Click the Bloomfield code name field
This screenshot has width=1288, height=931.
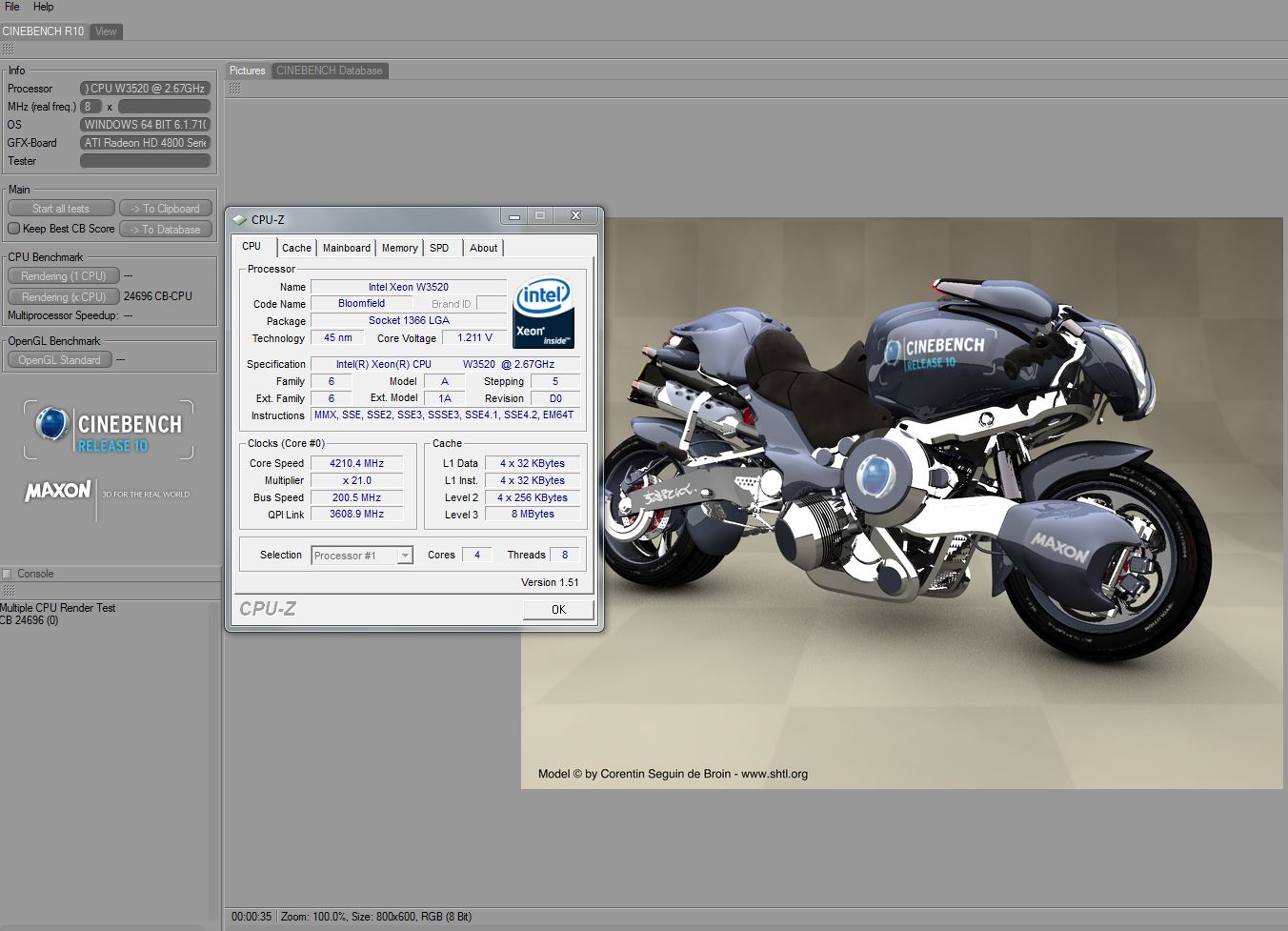[362, 303]
